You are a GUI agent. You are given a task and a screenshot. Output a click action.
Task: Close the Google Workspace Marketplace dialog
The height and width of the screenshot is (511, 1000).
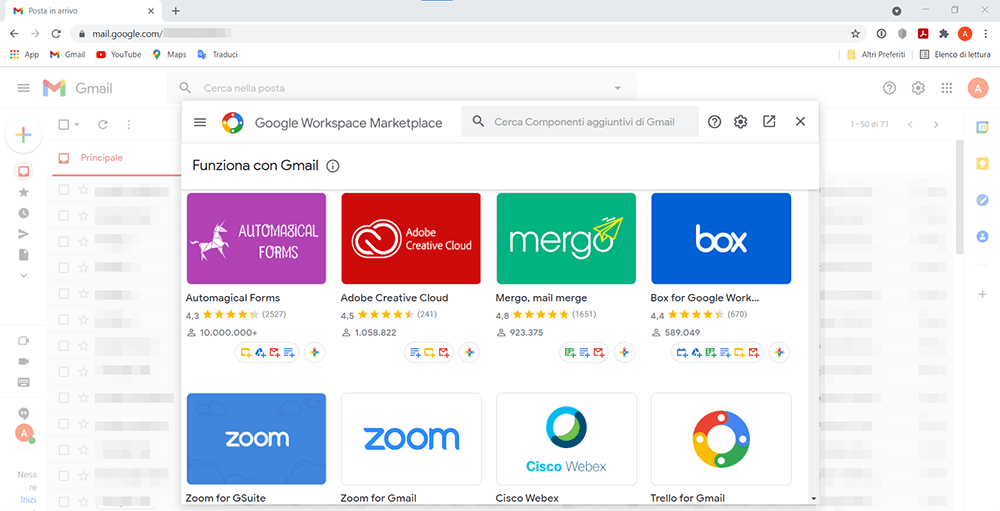(x=800, y=122)
